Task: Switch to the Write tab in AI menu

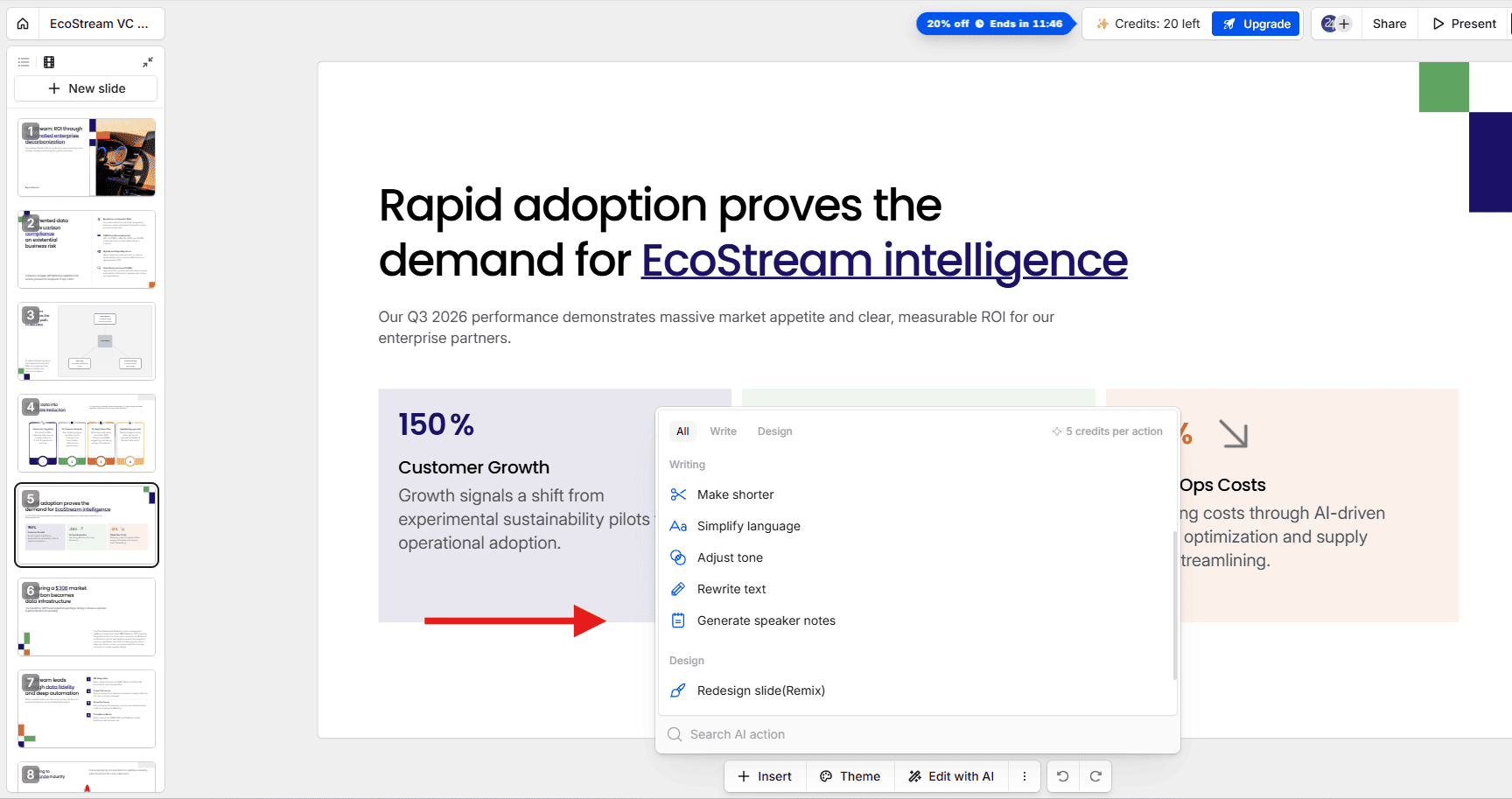Action: 723,431
